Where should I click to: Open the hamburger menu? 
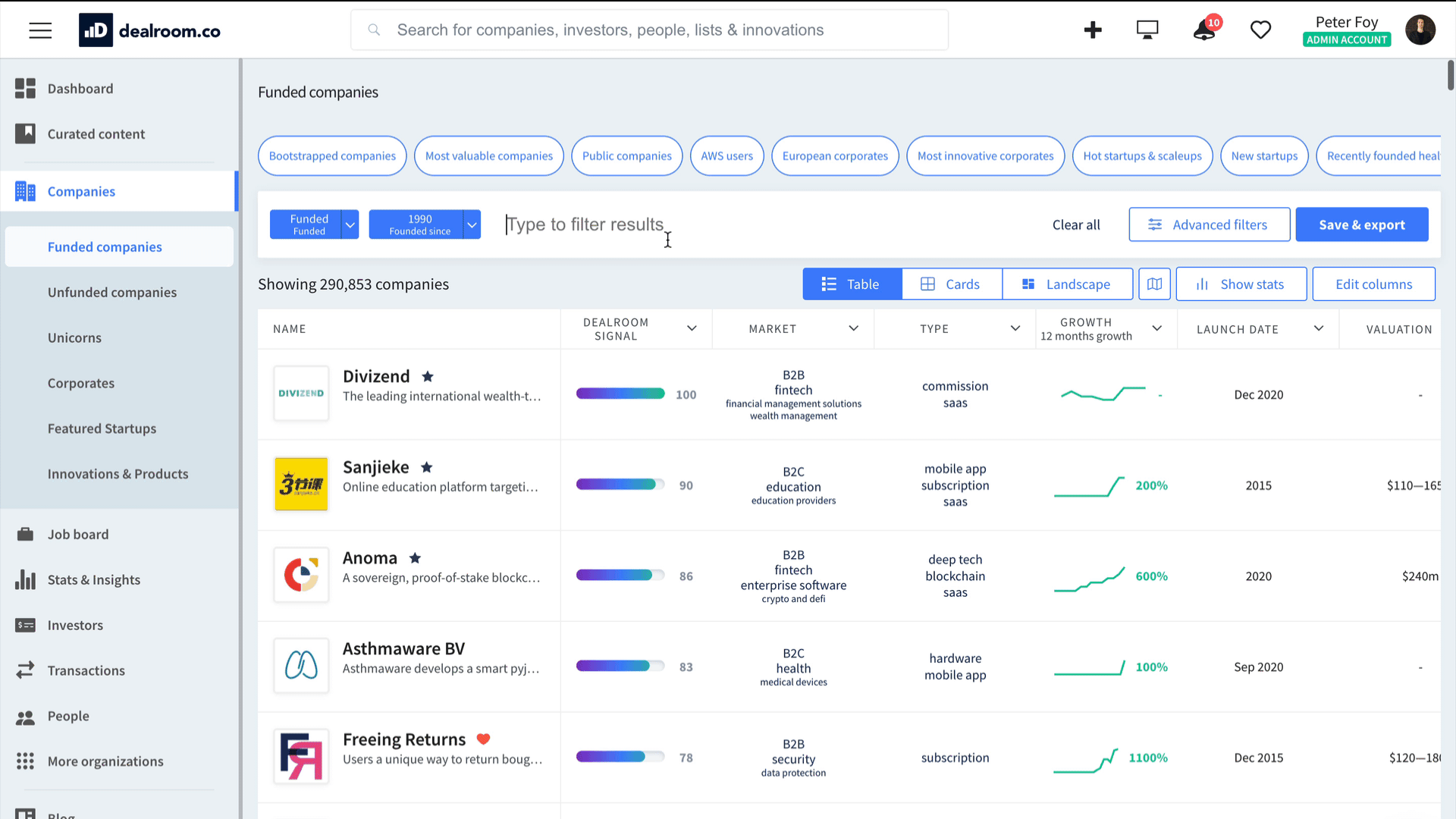tap(40, 30)
